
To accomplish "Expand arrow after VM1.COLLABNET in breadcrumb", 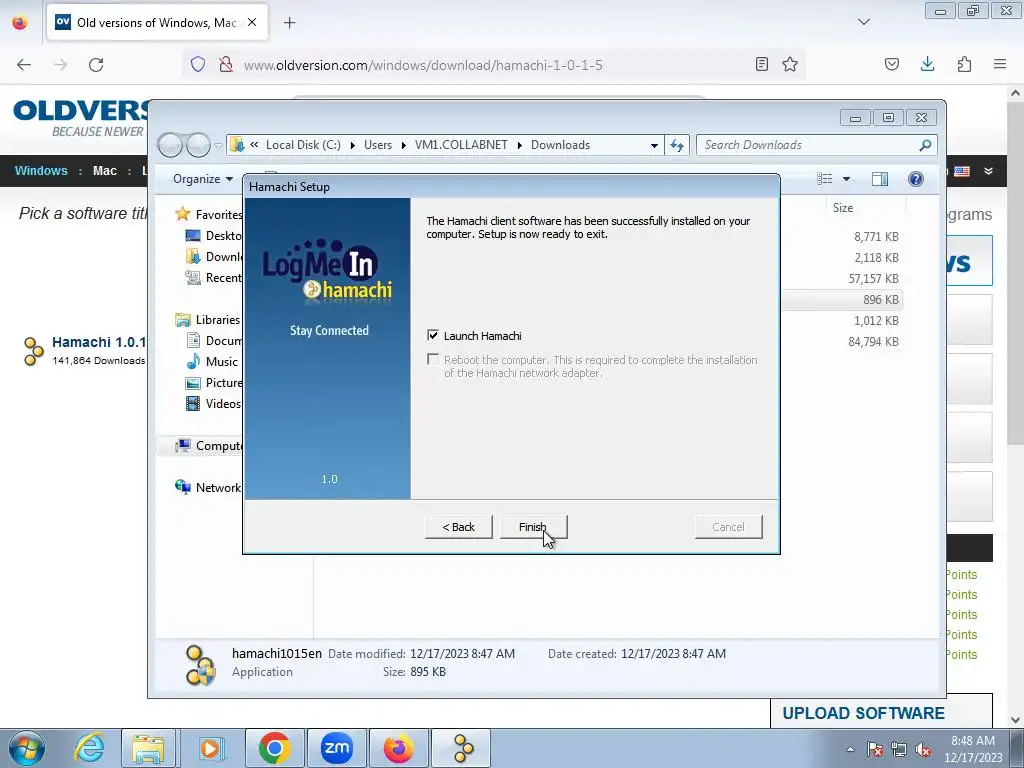I will pos(520,145).
